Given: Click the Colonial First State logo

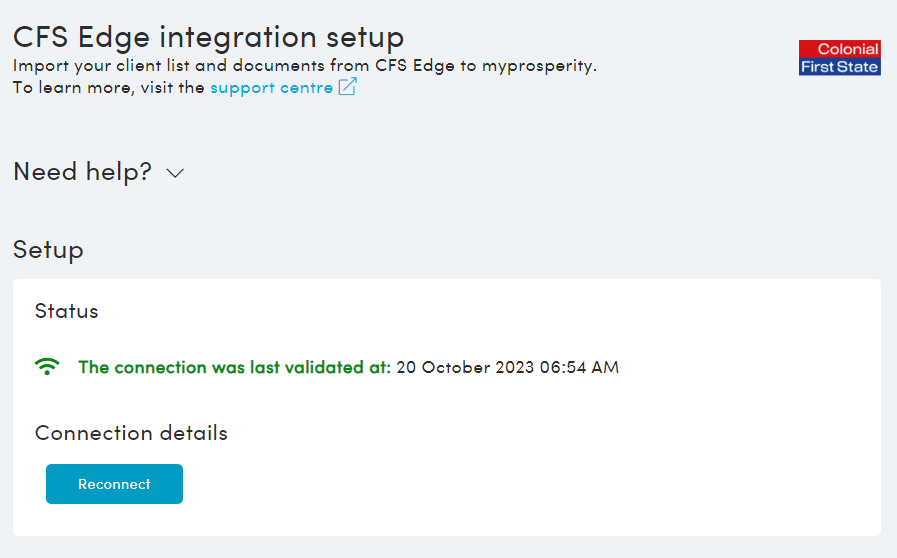Looking at the screenshot, I should [x=839, y=58].
